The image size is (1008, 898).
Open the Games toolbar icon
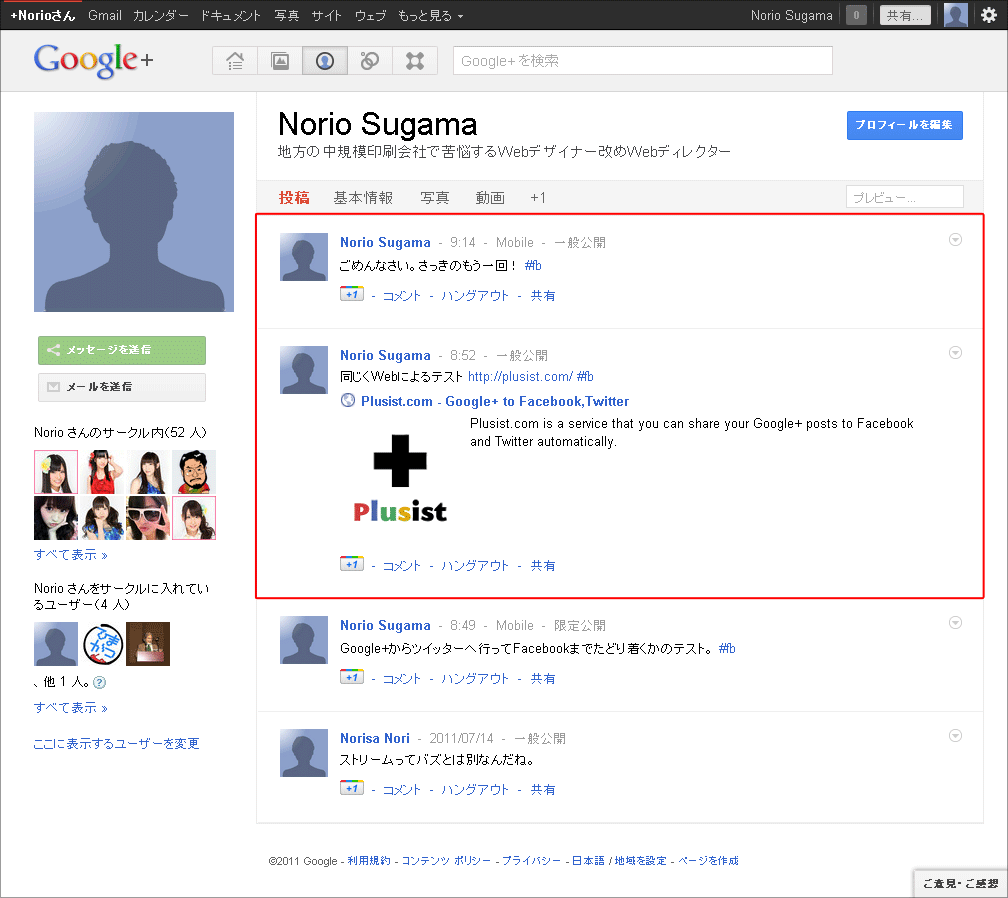click(415, 61)
